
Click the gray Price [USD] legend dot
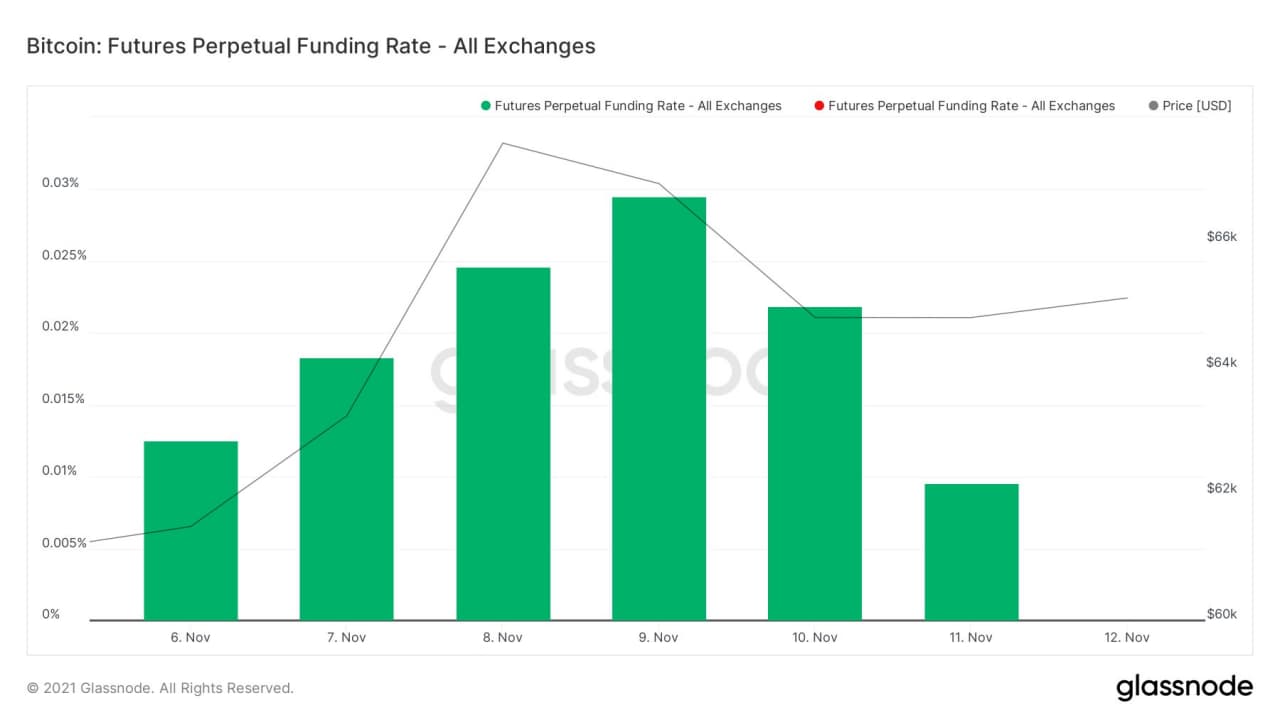point(1153,106)
